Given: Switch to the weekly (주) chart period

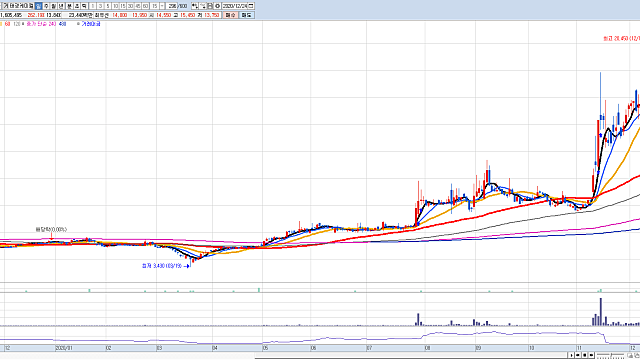Looking at the screenshot, I should (46, 6).
